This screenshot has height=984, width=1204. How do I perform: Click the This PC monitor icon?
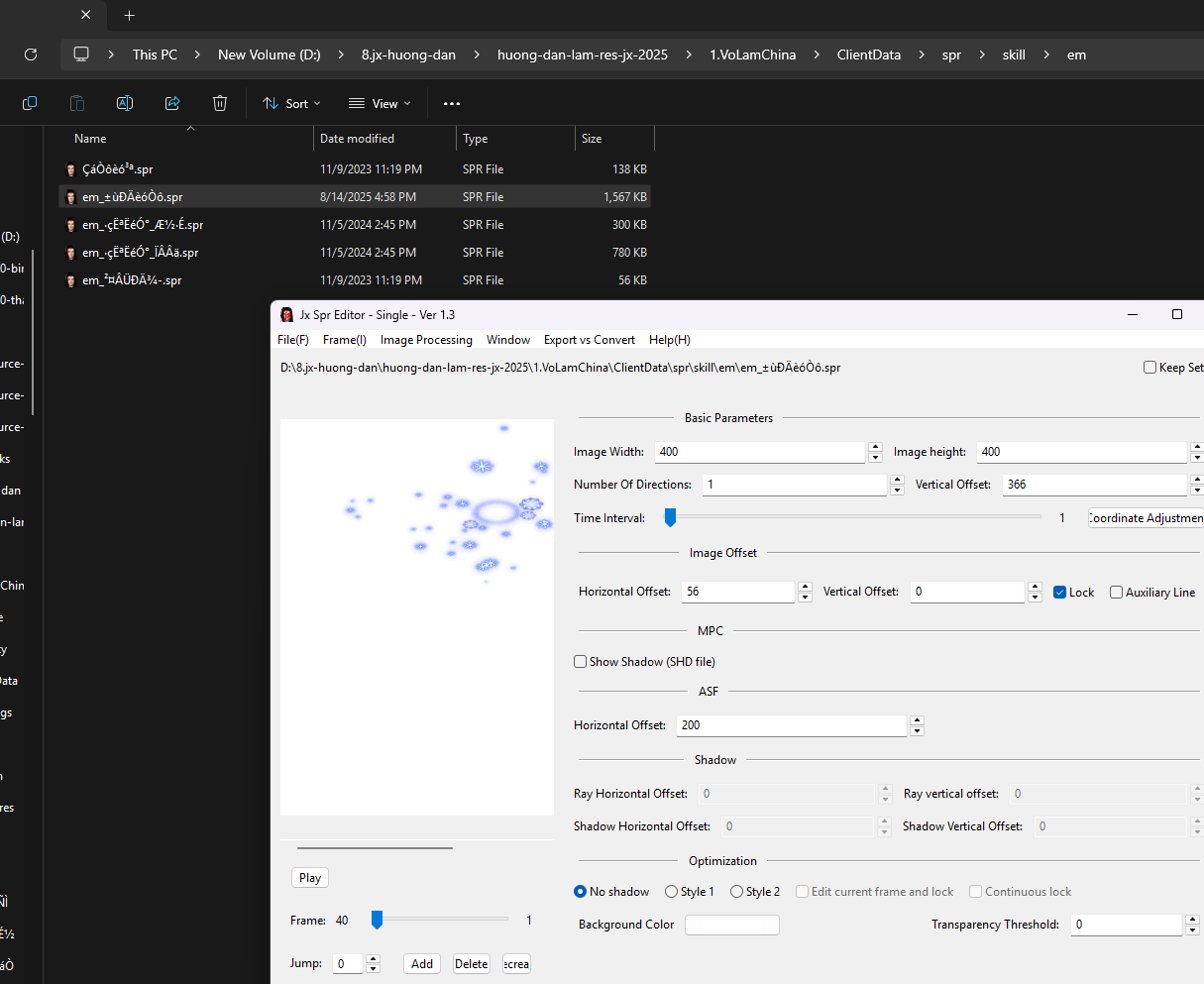click(x=81, y=55)
